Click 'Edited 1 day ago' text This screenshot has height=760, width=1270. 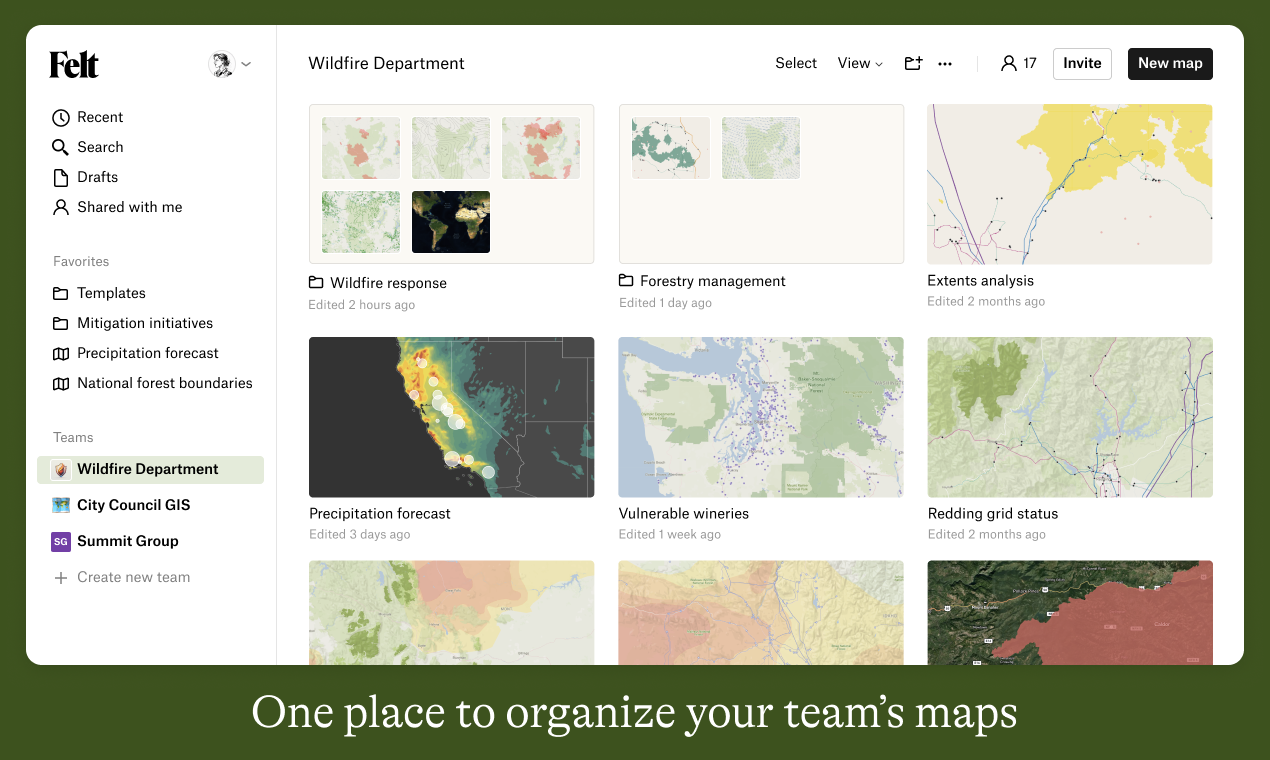pyautogui.click(x=665, y=303)
